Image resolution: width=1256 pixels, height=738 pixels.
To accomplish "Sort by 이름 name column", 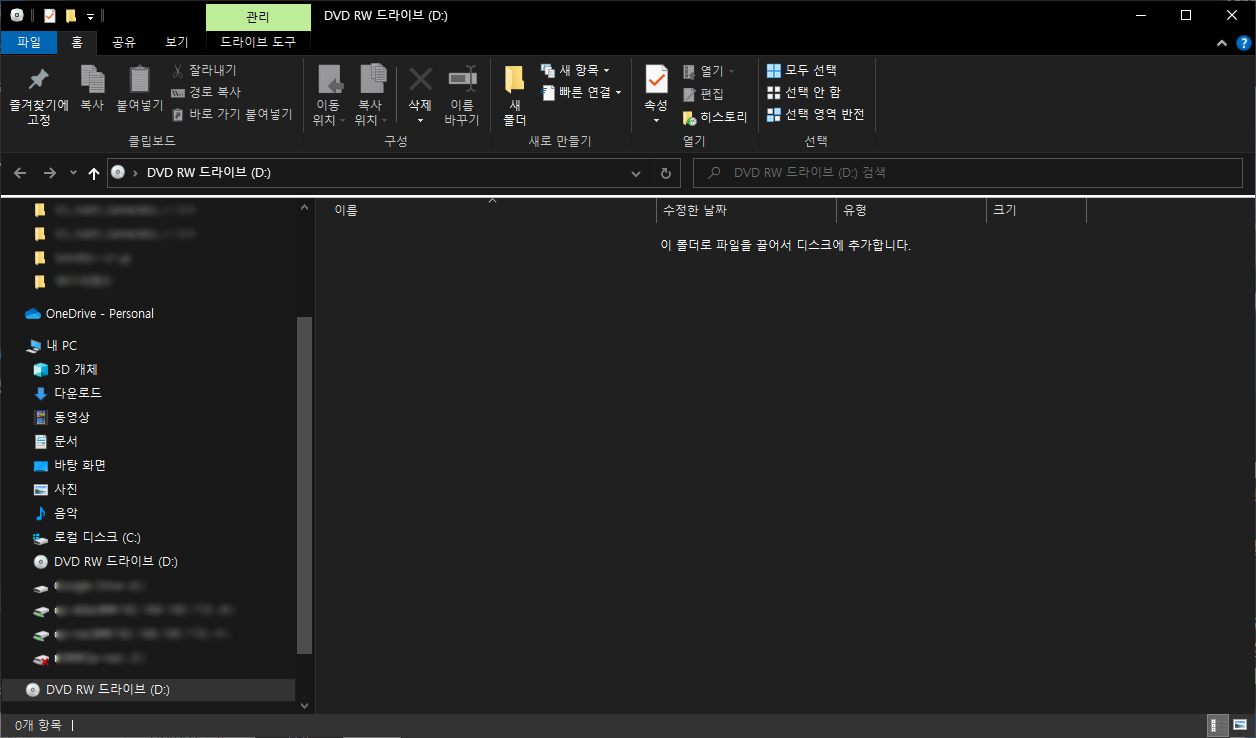I will click(490, 211).
